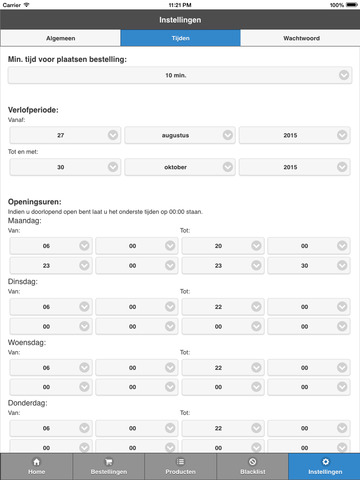The image size is (360, 480).
Task: Open Maandag closing hour 20 dropdown
Action: [223, 246]
